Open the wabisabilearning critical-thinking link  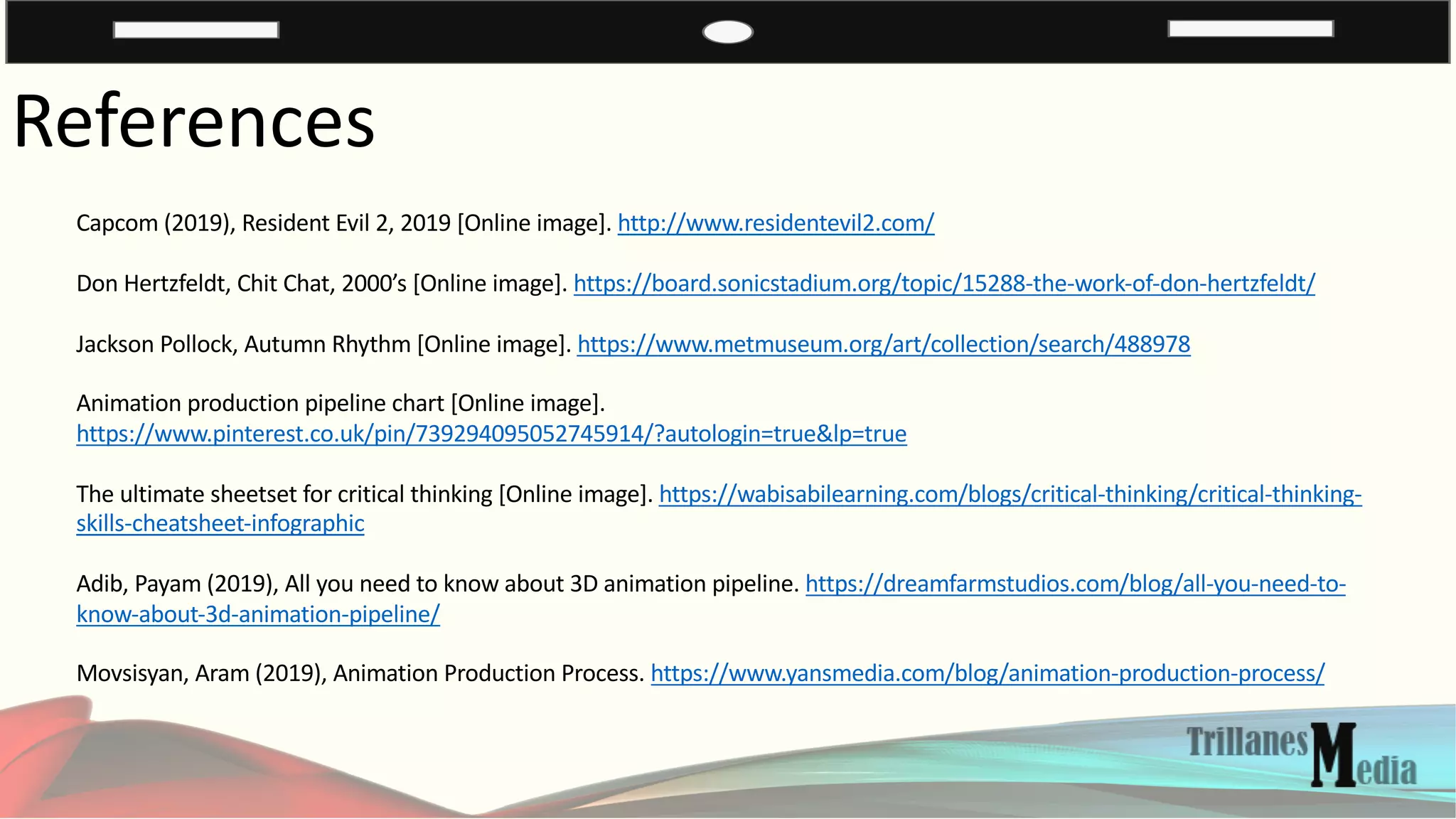pyautogui.click(x=1010, y=494)
